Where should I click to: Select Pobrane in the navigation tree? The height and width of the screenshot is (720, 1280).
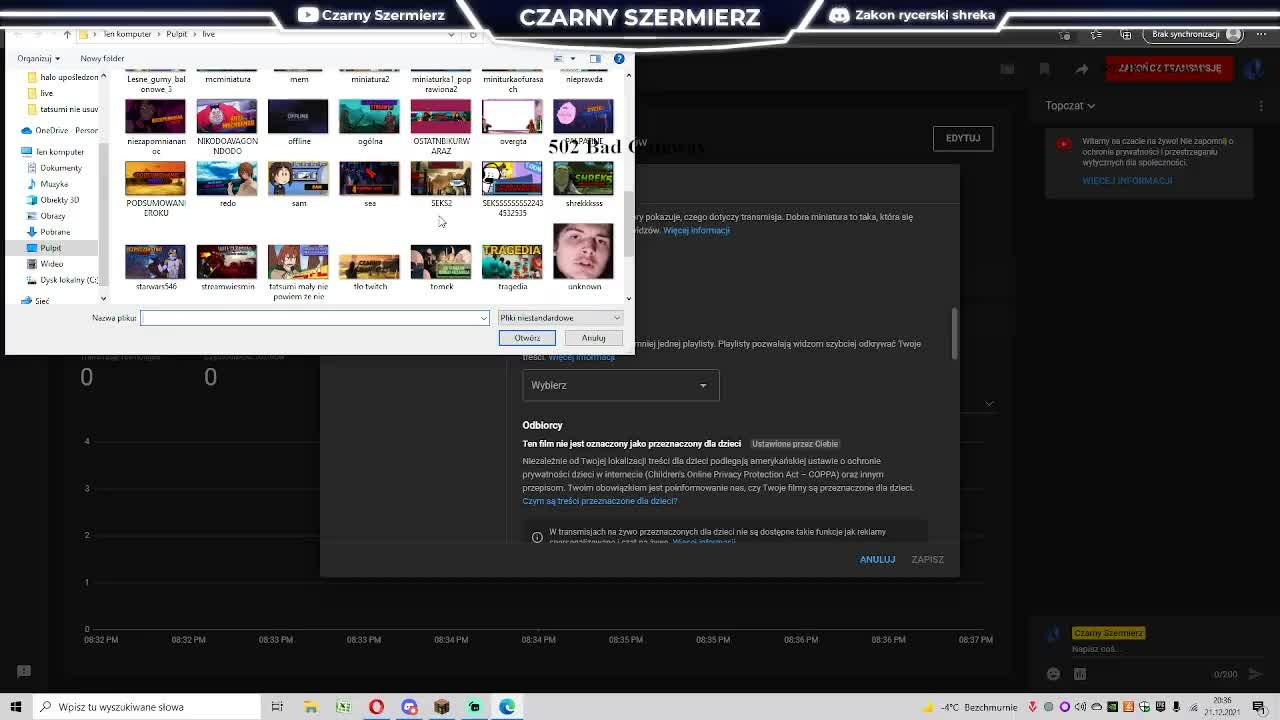55,232
